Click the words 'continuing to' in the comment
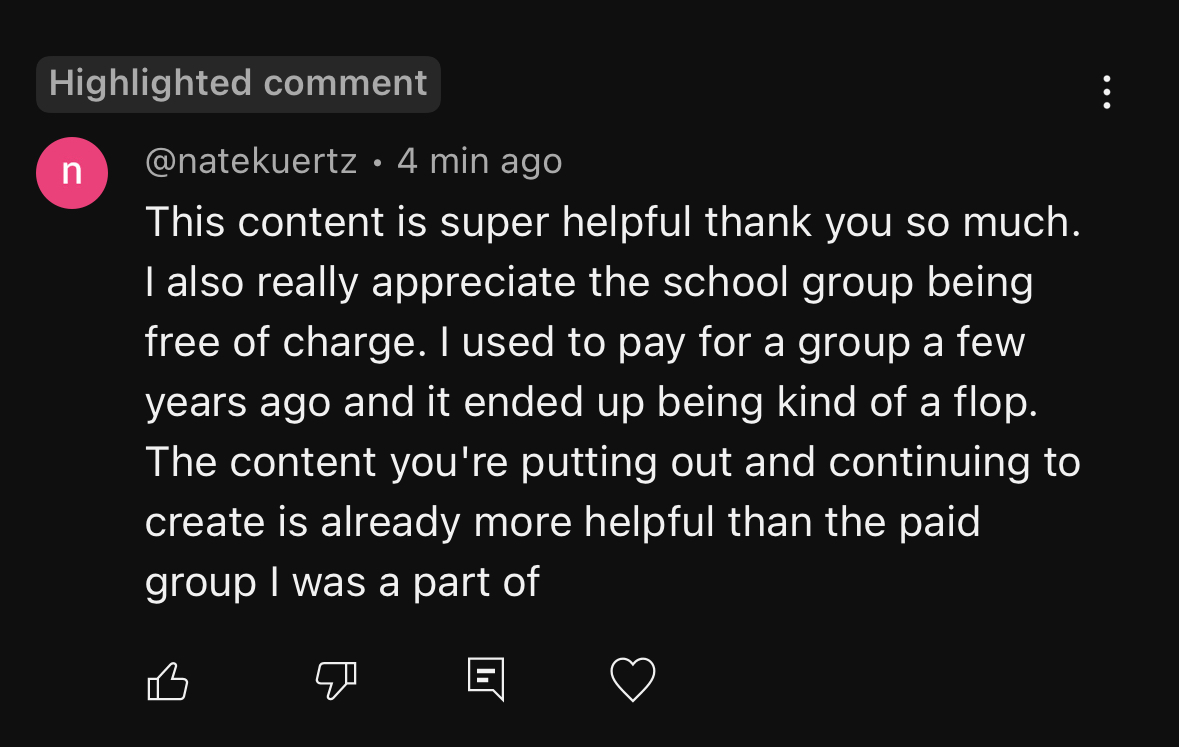 click(x=954, y=462)
